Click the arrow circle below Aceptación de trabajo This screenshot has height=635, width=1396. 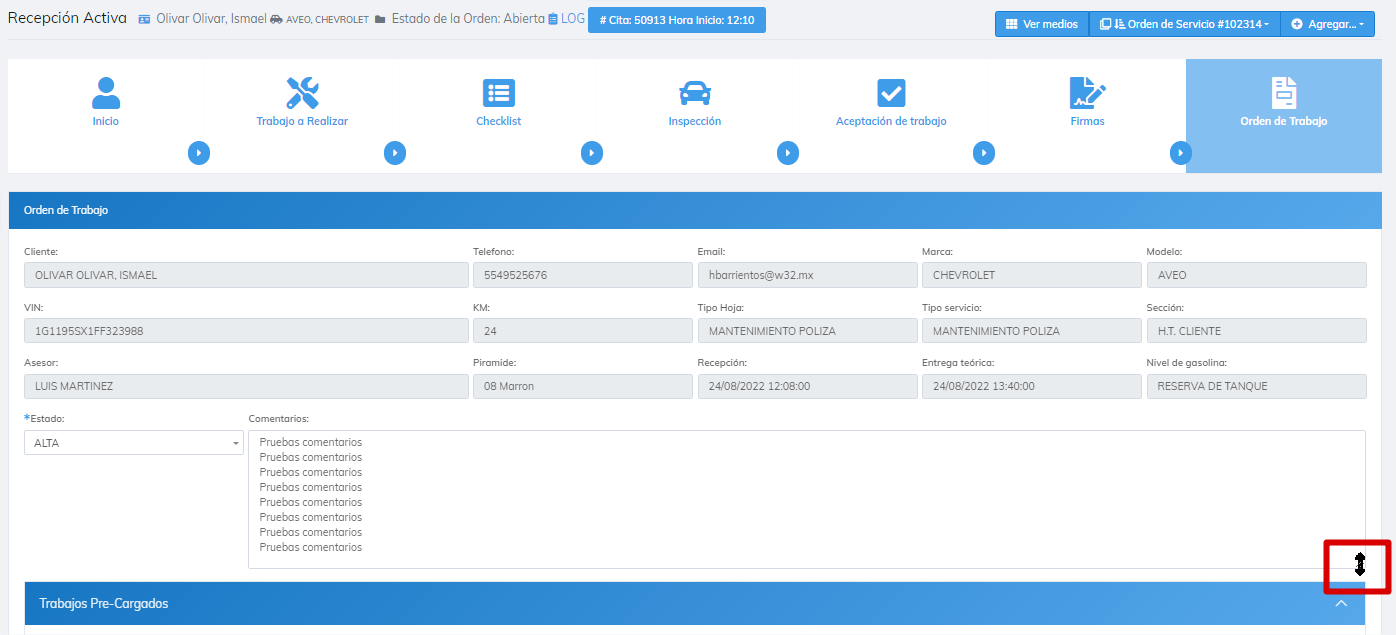[x=984, y=153]
